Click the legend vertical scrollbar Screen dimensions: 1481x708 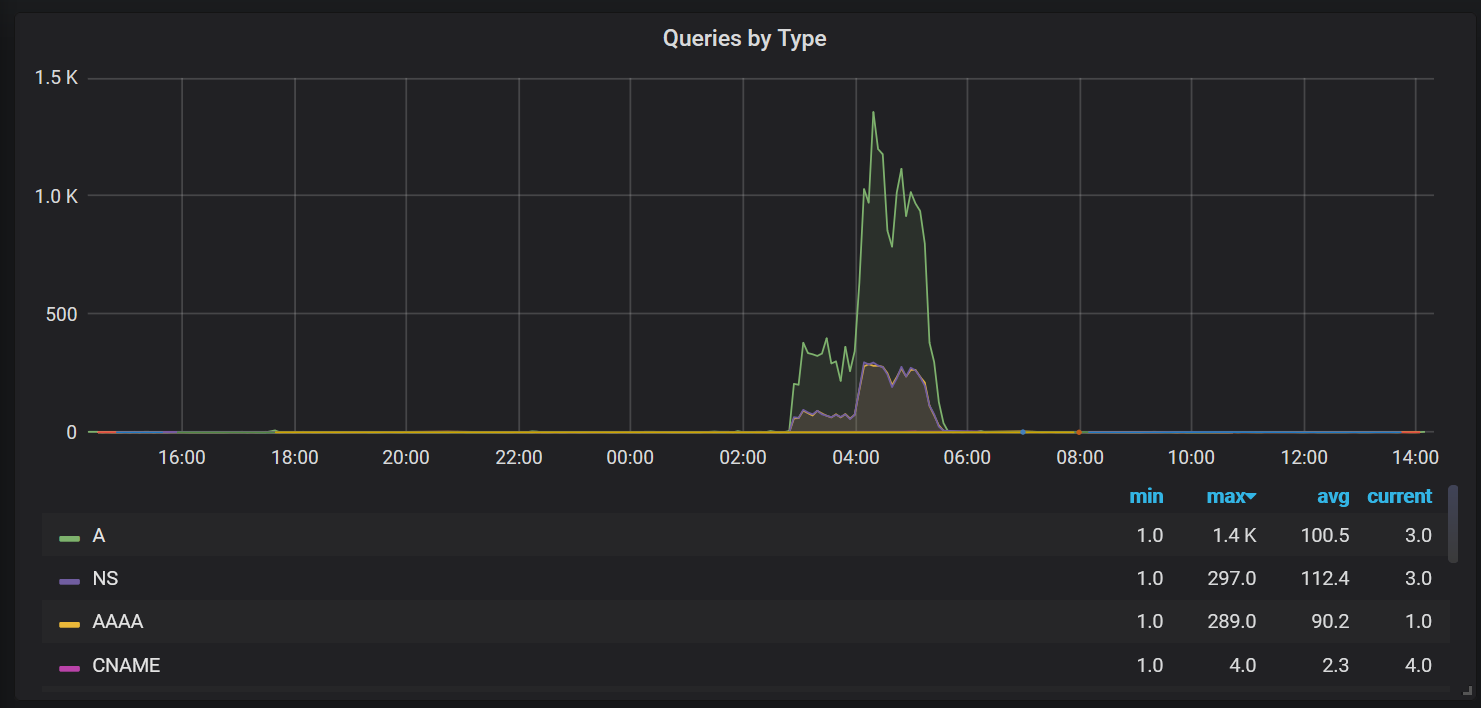(x=1453, y=525)
